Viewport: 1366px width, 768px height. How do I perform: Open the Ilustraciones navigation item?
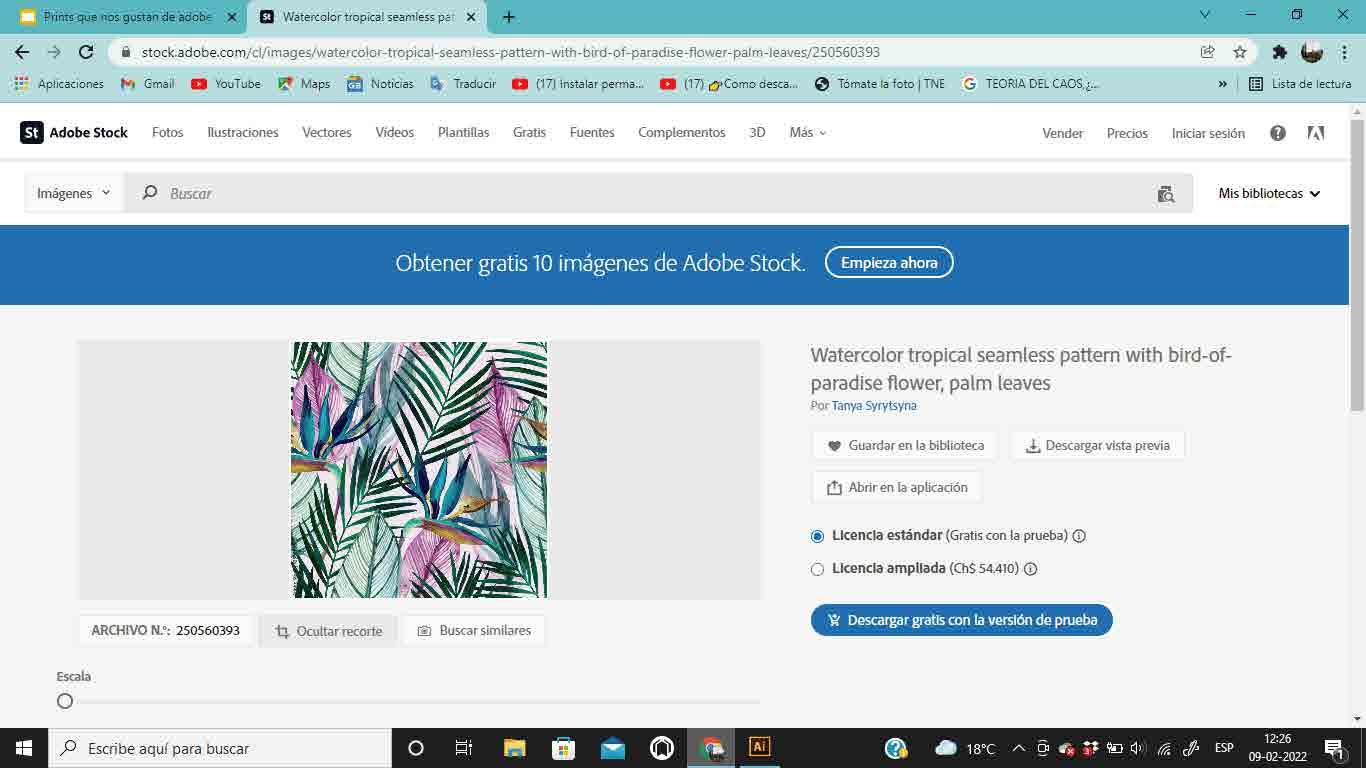coord(243,132)
